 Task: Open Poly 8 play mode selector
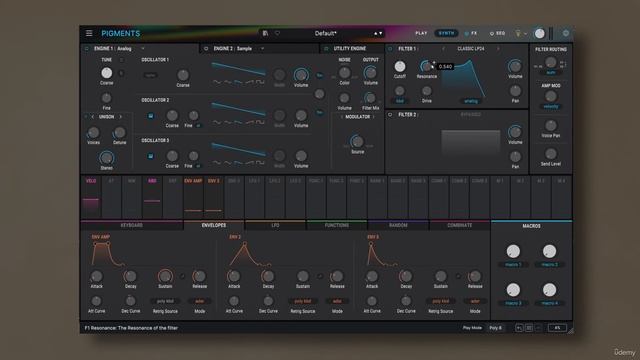pyautogui.click(x=496, y=328)
